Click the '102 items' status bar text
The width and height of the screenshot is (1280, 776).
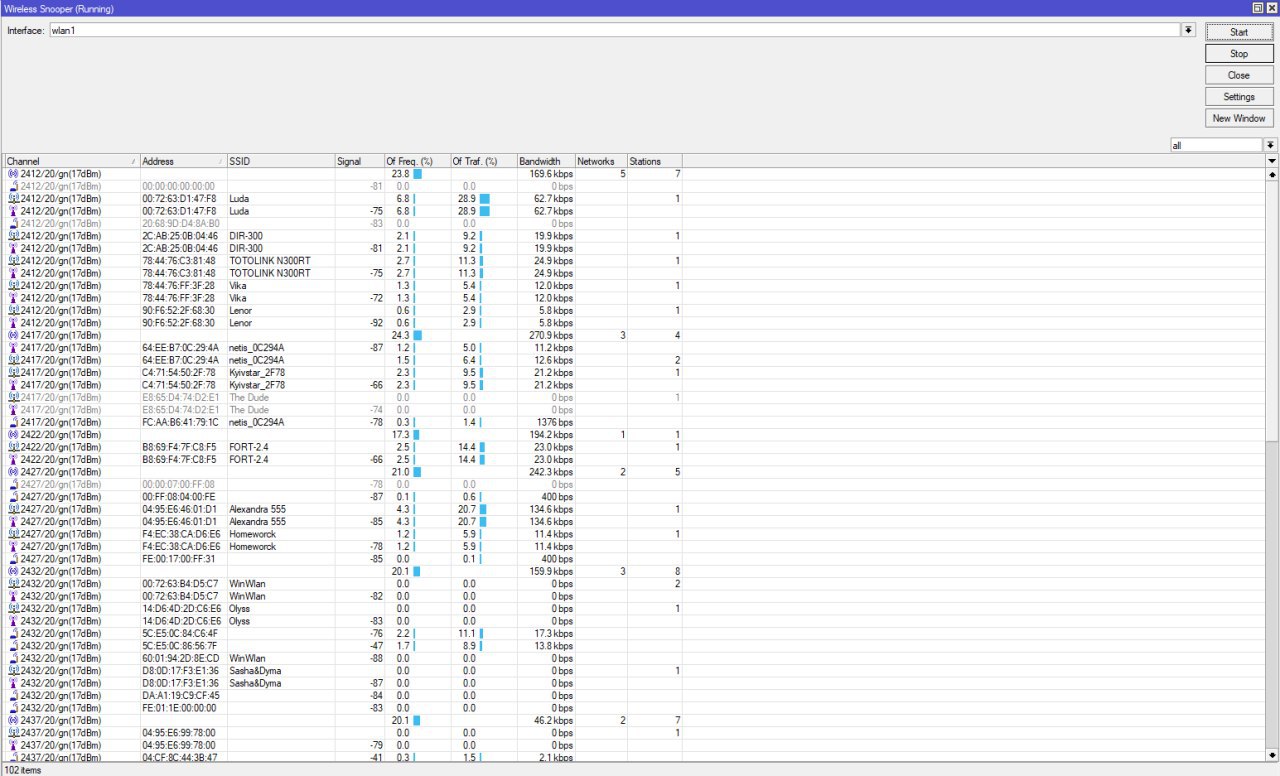pos(24,770)
